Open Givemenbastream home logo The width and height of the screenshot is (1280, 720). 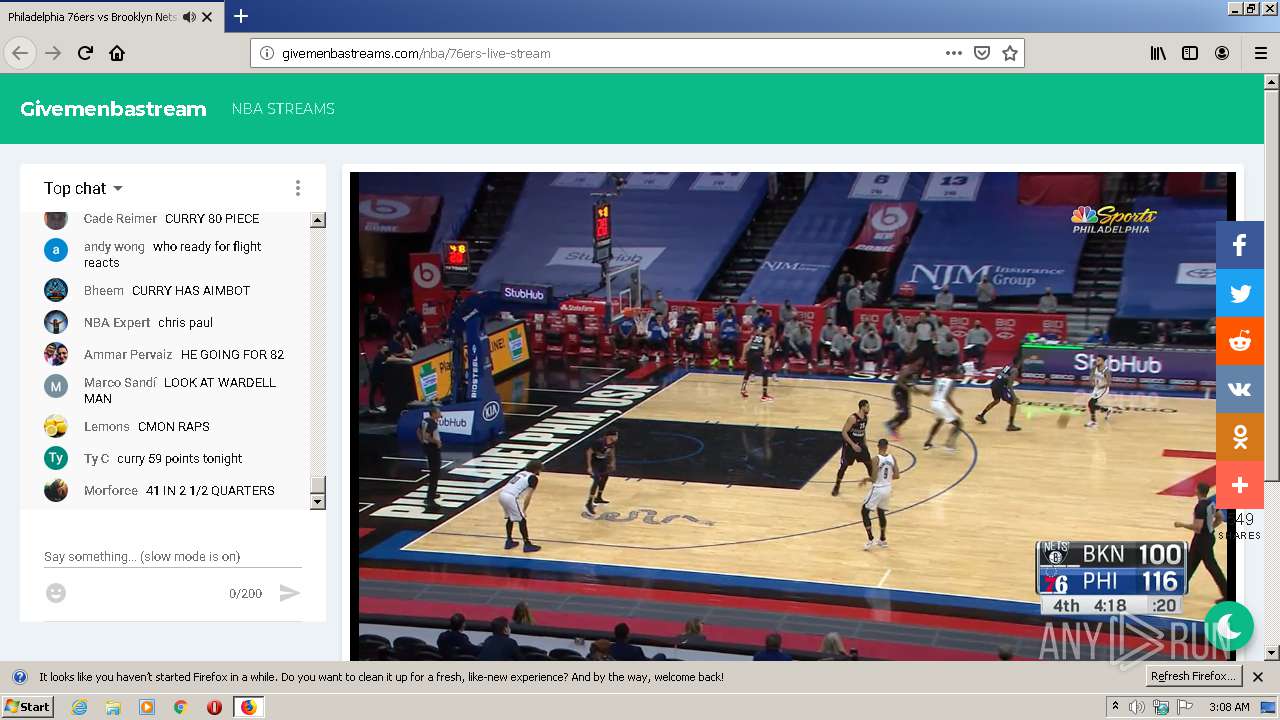point(113,109)
